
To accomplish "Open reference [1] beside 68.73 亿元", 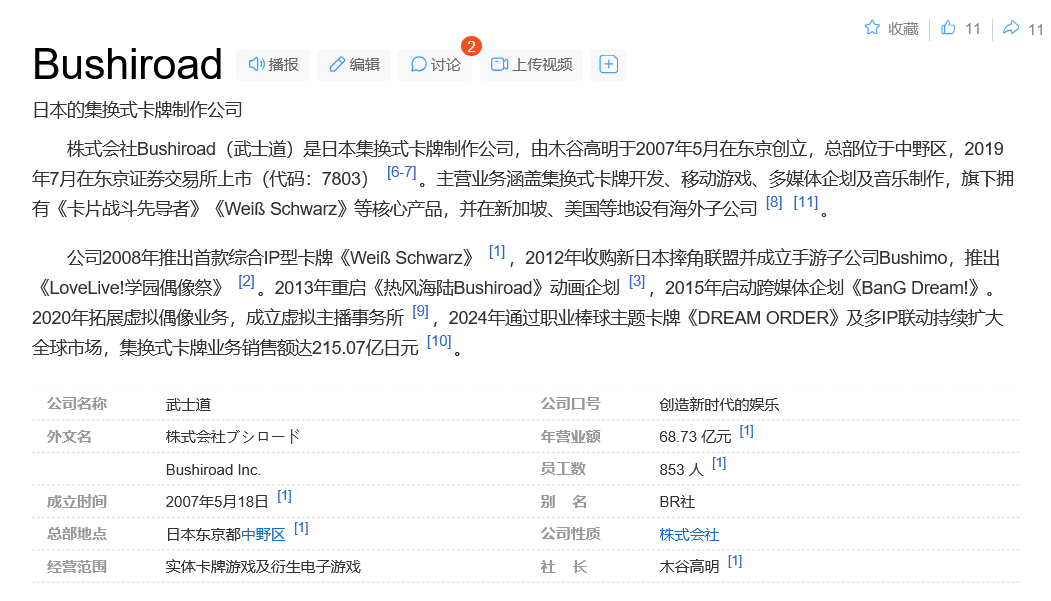I will 747,431.
